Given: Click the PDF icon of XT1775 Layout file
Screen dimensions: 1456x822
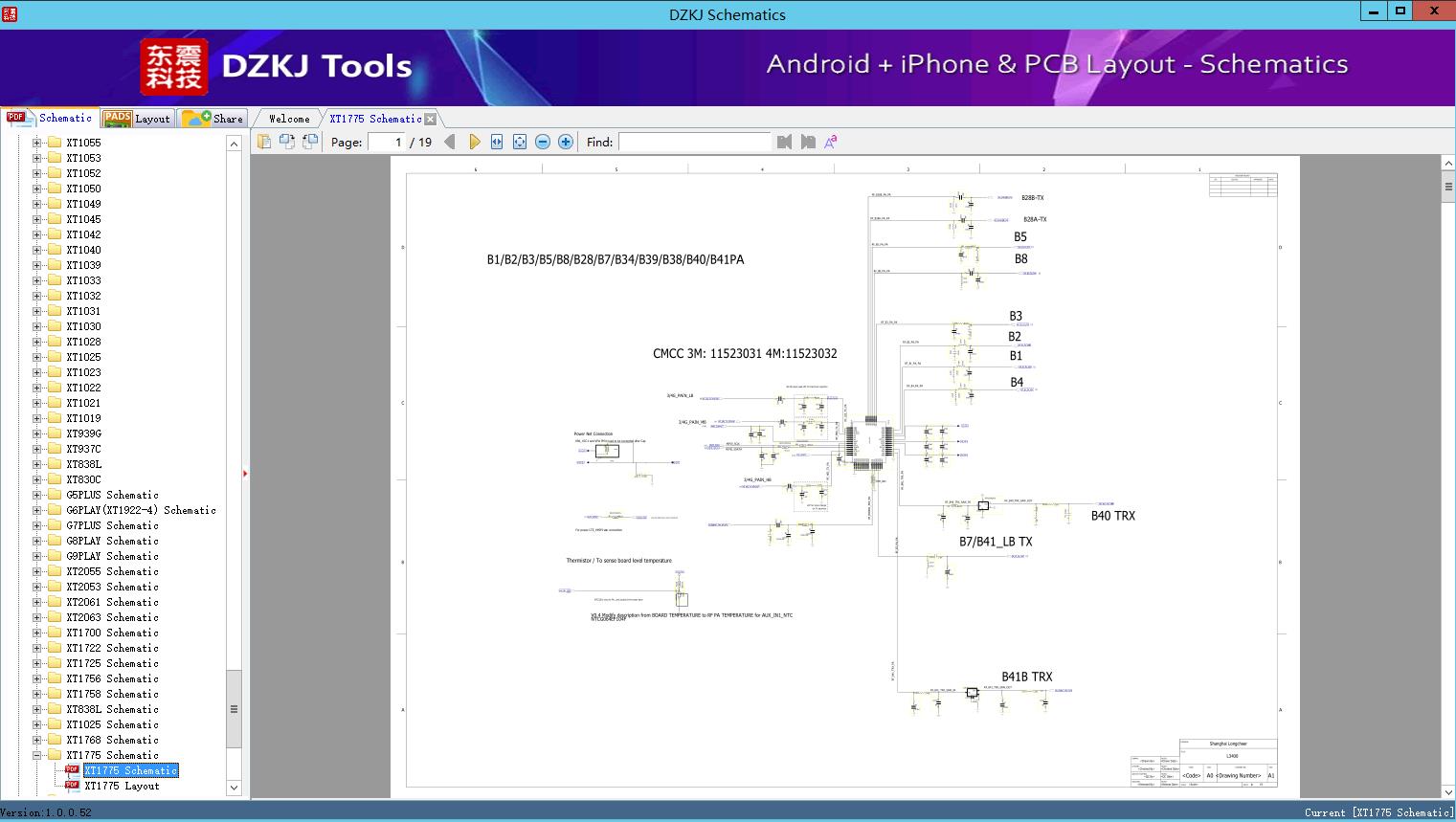Looking at the screenshot, I should click(x=73, y=786).
